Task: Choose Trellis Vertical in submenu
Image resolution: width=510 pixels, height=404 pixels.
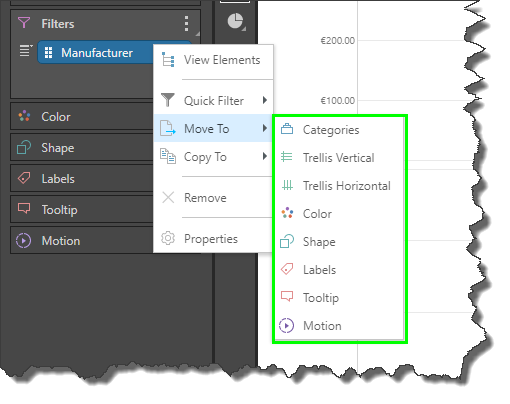Action: 339,158
